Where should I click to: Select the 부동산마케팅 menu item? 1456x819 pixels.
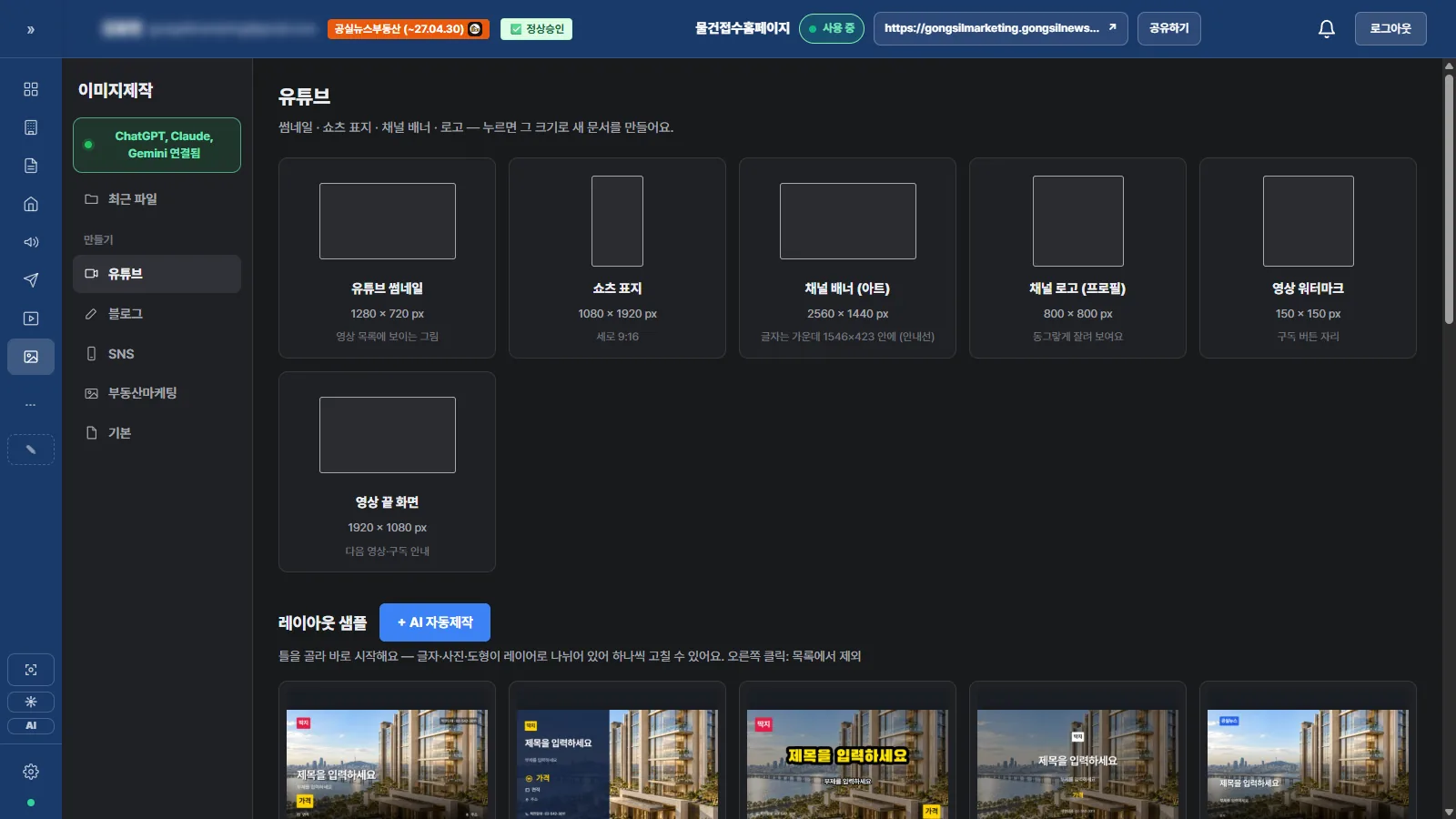pyautogui.click(x=157, y=393)
